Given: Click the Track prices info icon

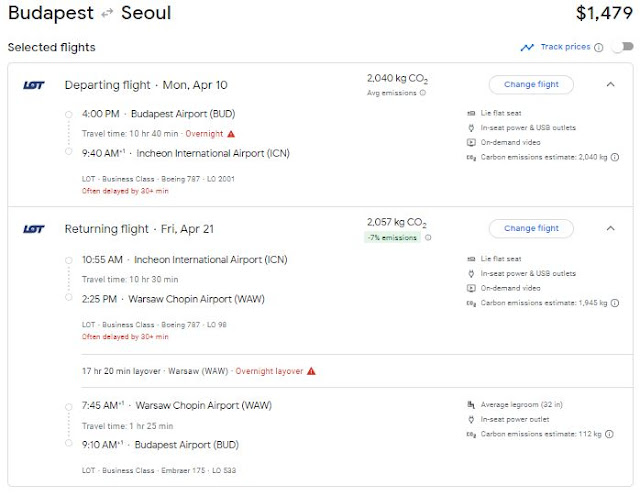Looking at the screenshot, I should [599, 47].
